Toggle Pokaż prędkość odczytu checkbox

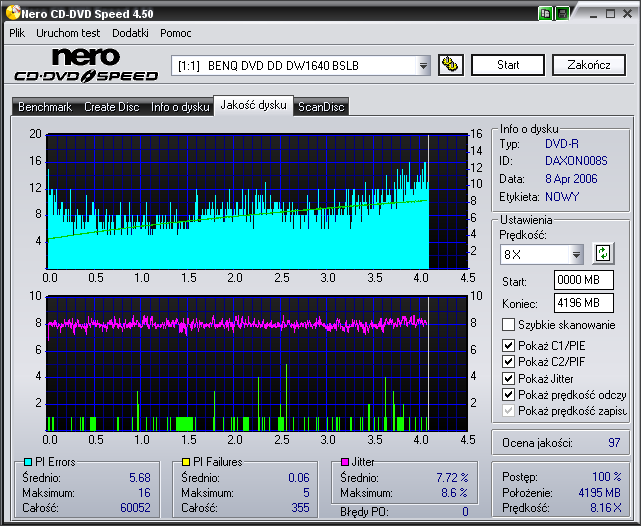pos(508,395)
